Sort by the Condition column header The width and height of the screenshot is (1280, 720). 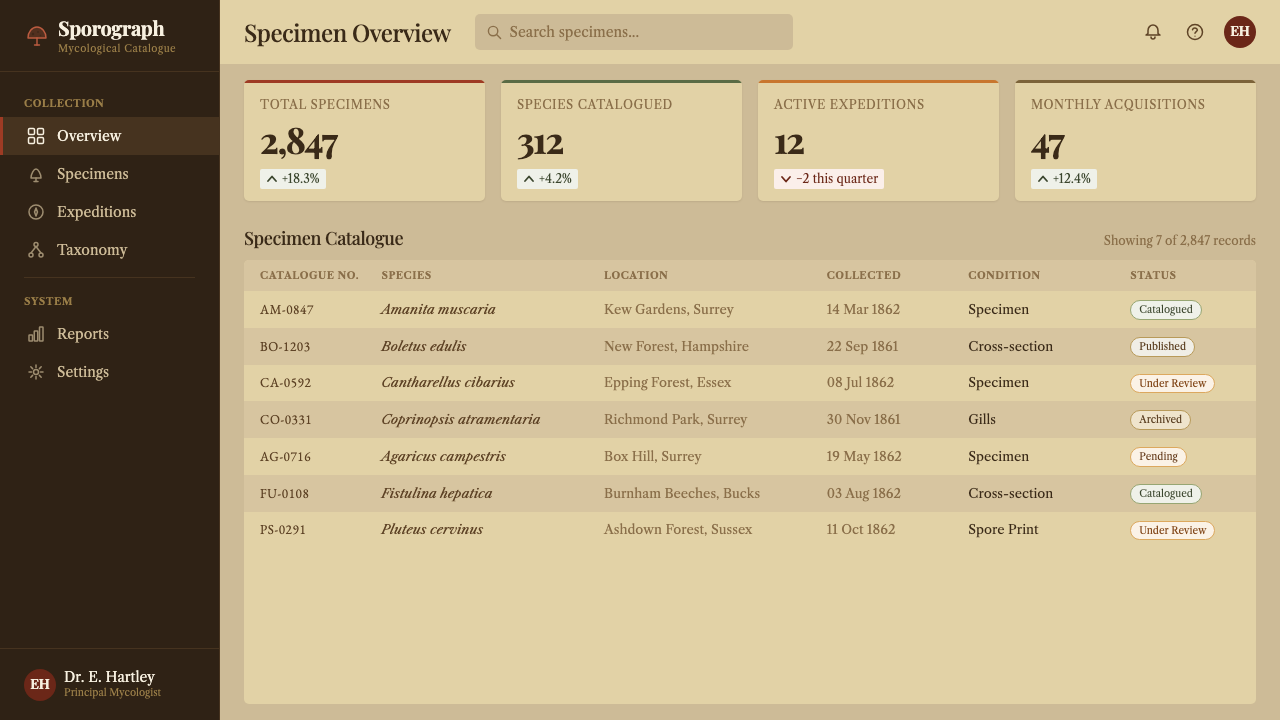(x=1004, y=275)
